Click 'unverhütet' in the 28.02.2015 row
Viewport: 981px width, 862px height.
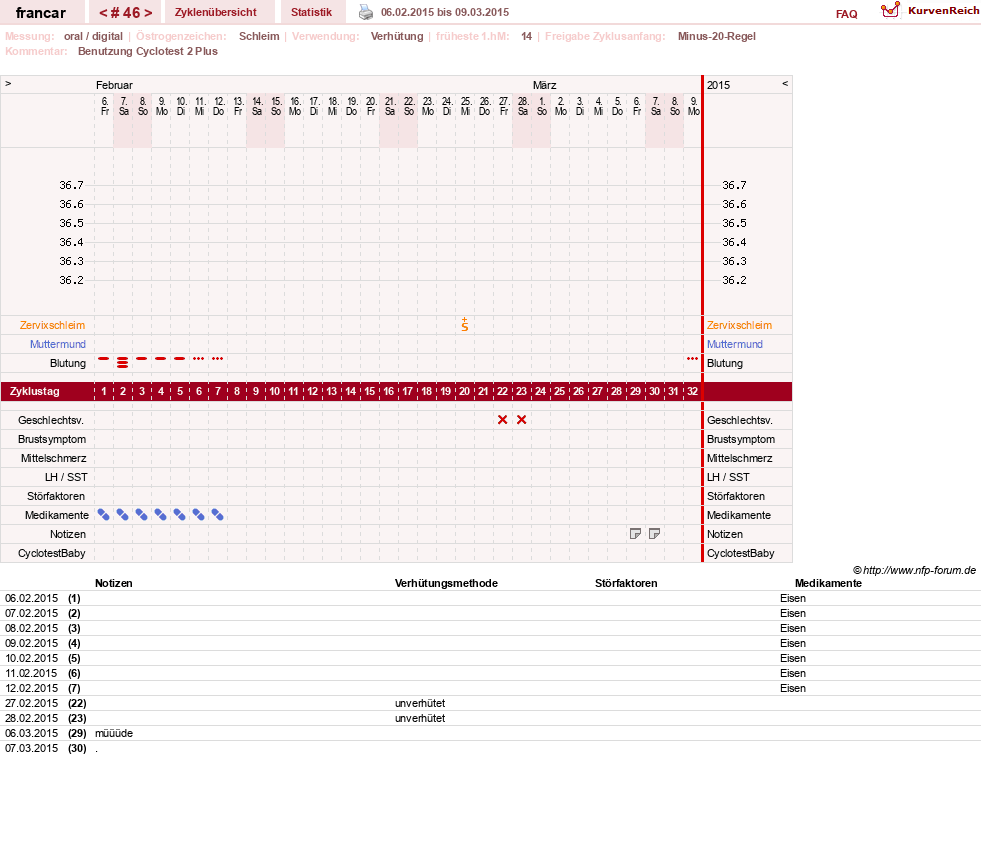coord(420,718)
